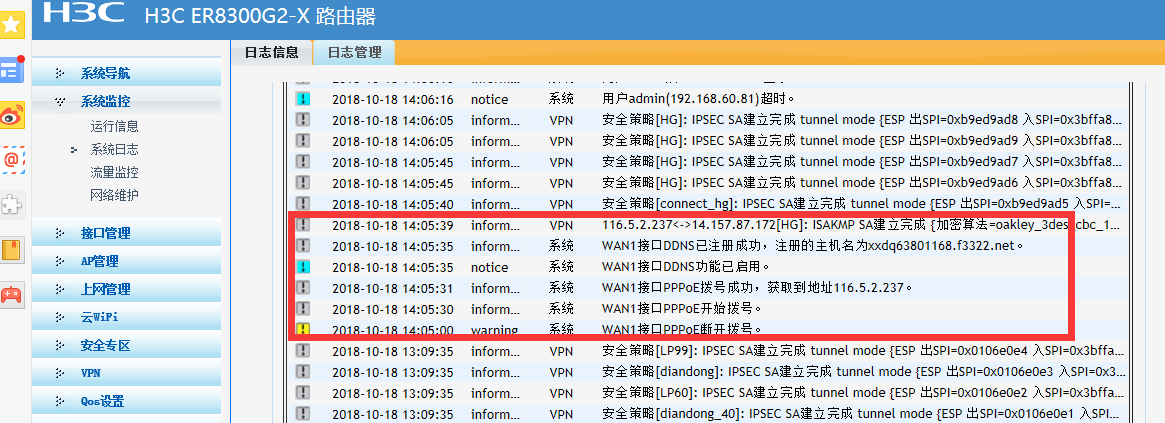
Task: Open 运行信息 submenu item
Action: [114, 126]
